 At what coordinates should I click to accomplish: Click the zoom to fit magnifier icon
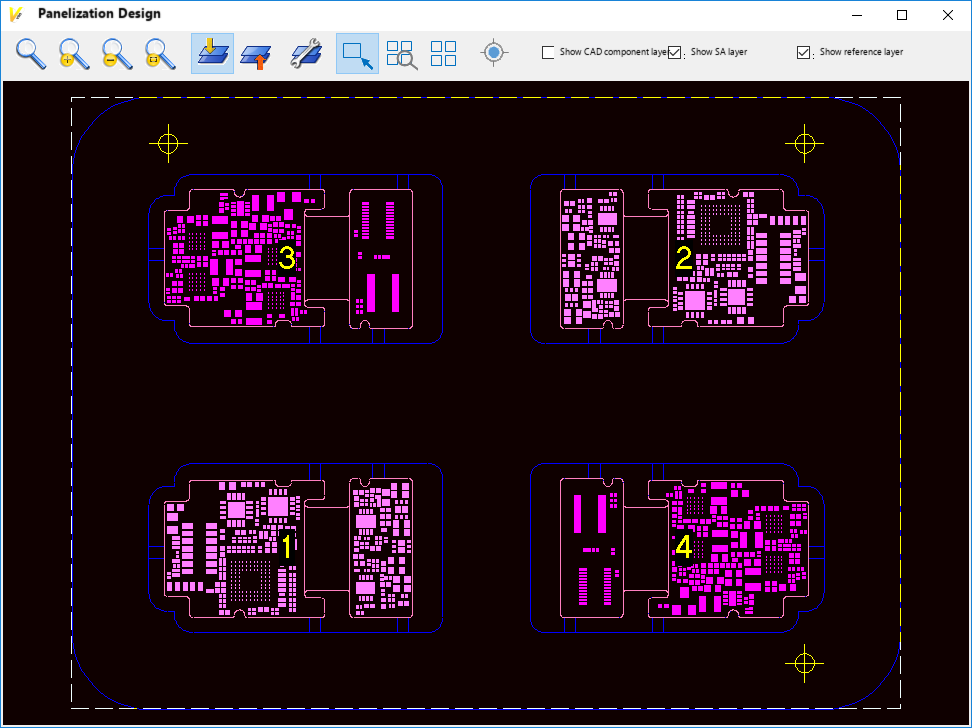[x=160, y=53]
